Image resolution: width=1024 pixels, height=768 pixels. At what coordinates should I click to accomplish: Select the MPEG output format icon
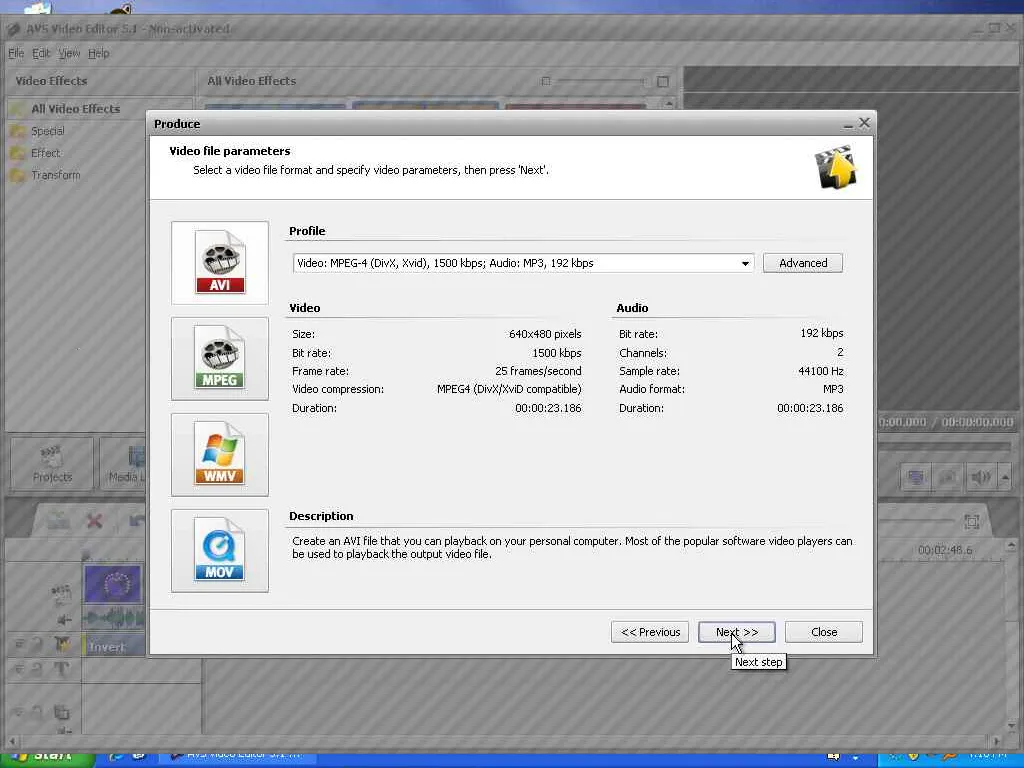click(219, 359)
